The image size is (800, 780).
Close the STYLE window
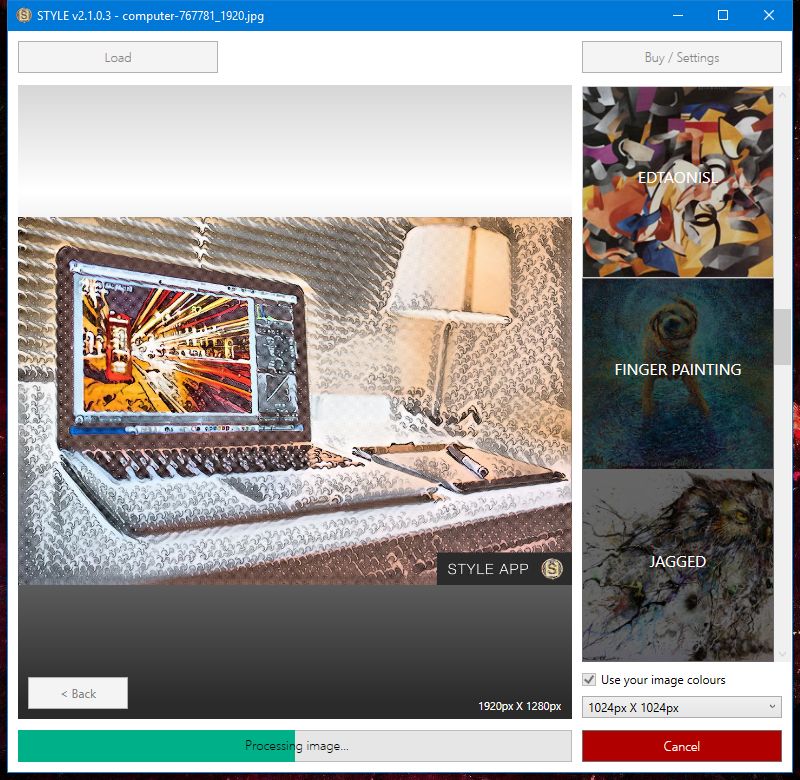tap(769, 15)
